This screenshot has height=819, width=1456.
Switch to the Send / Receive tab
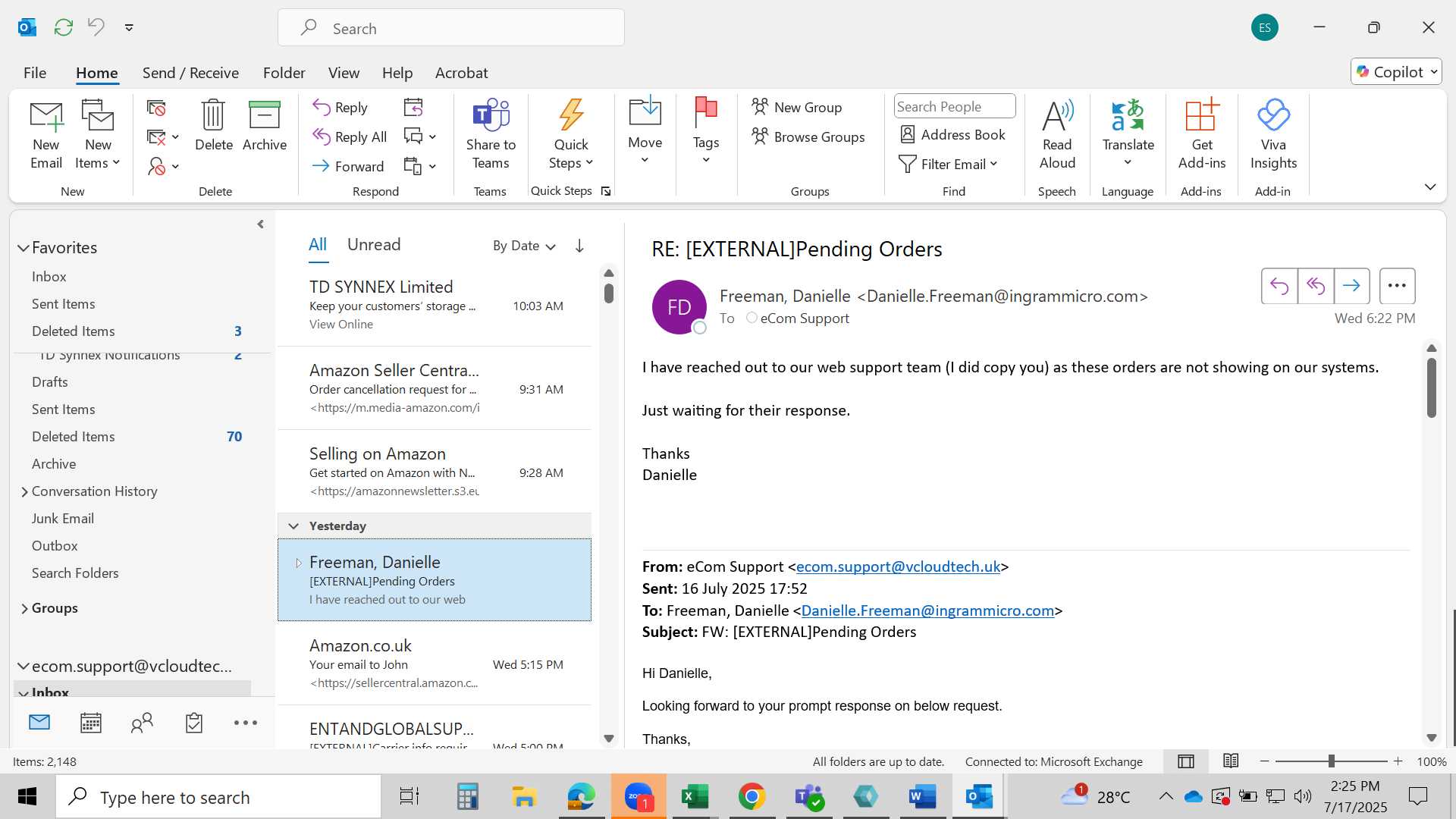tap(190, 73)
